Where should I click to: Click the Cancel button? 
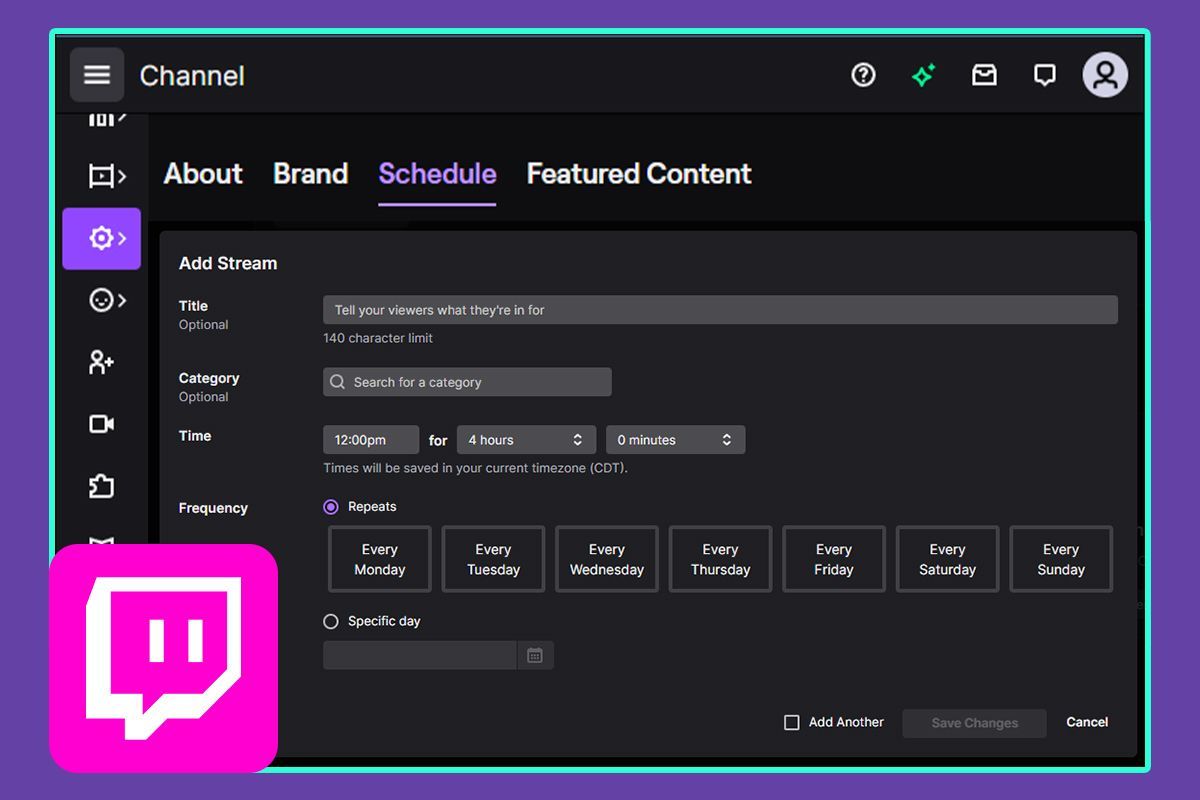point(1087,722)
